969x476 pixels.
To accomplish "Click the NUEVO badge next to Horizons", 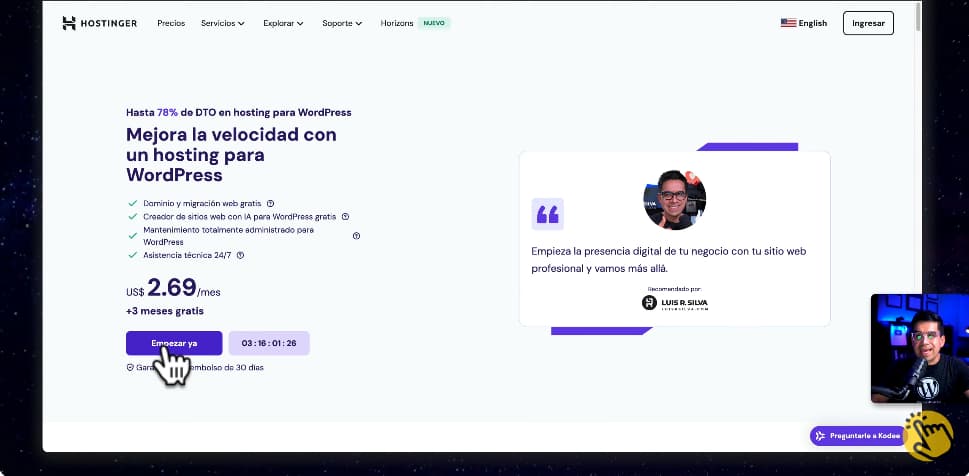I will click(434, 23).
